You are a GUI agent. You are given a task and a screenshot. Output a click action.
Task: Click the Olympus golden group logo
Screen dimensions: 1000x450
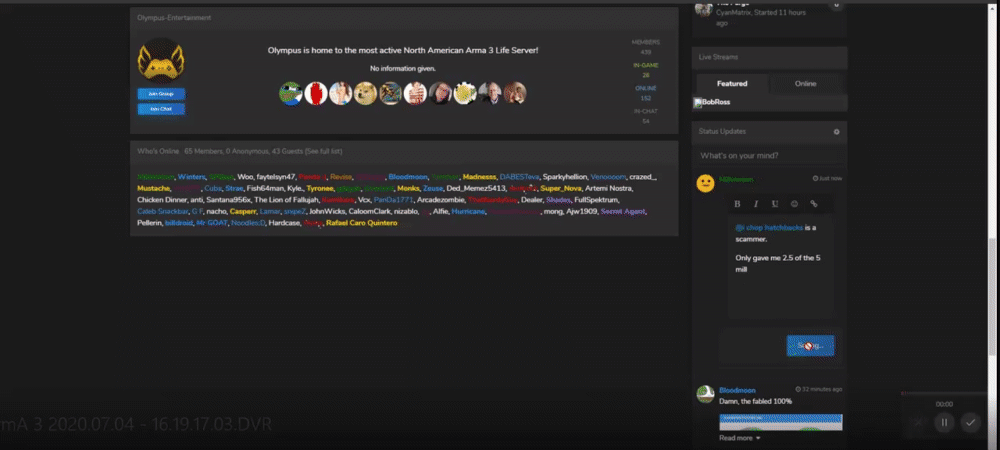(x=161, y=59)
